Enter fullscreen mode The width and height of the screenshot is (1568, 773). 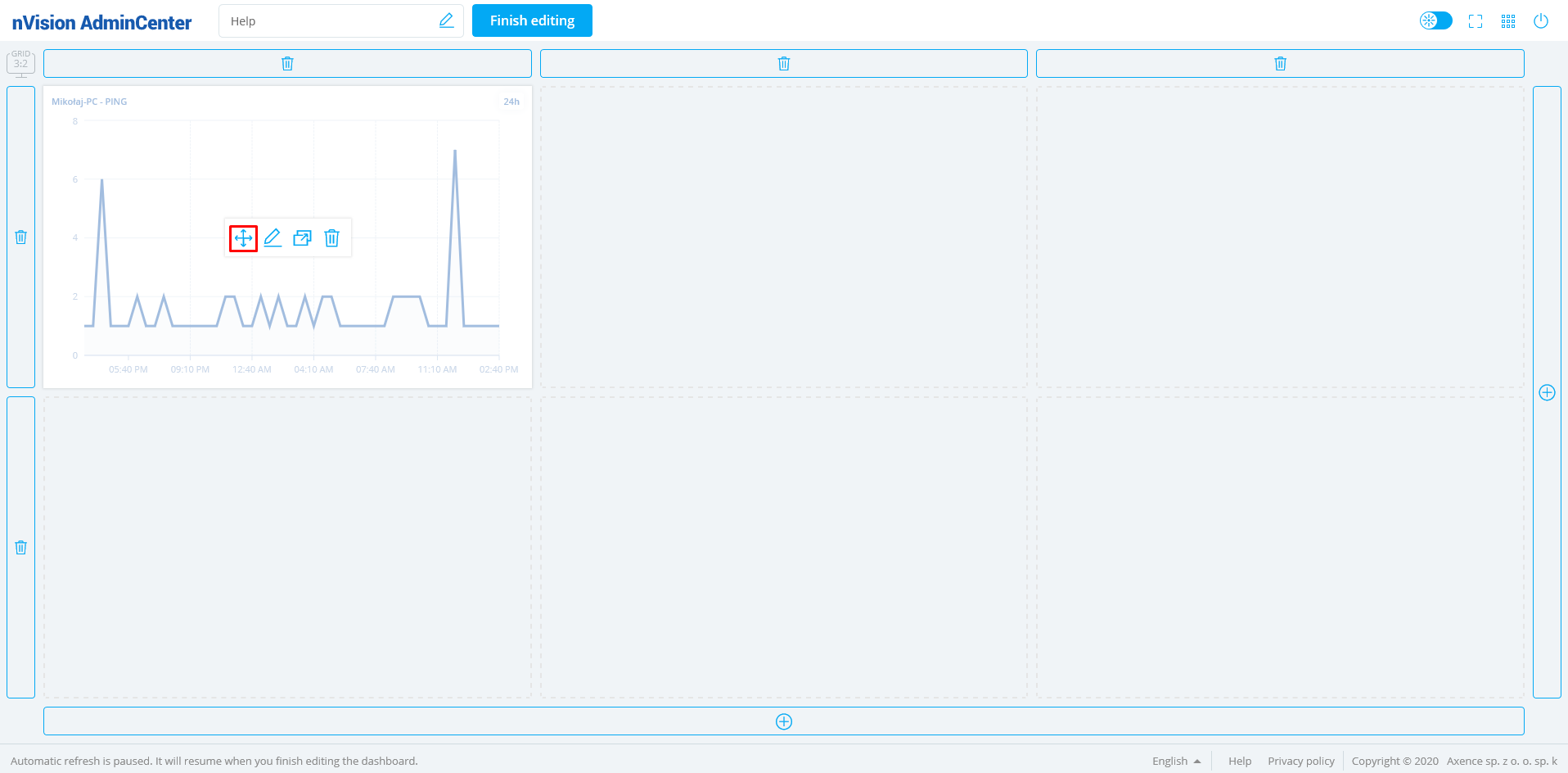coord(1476,21)
